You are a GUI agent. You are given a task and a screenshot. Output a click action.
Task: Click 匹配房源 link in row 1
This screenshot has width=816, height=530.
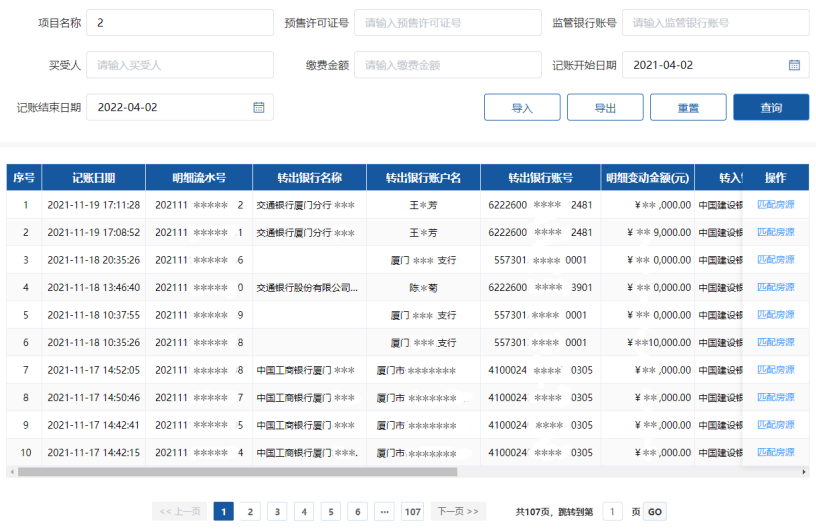point(775,205)
